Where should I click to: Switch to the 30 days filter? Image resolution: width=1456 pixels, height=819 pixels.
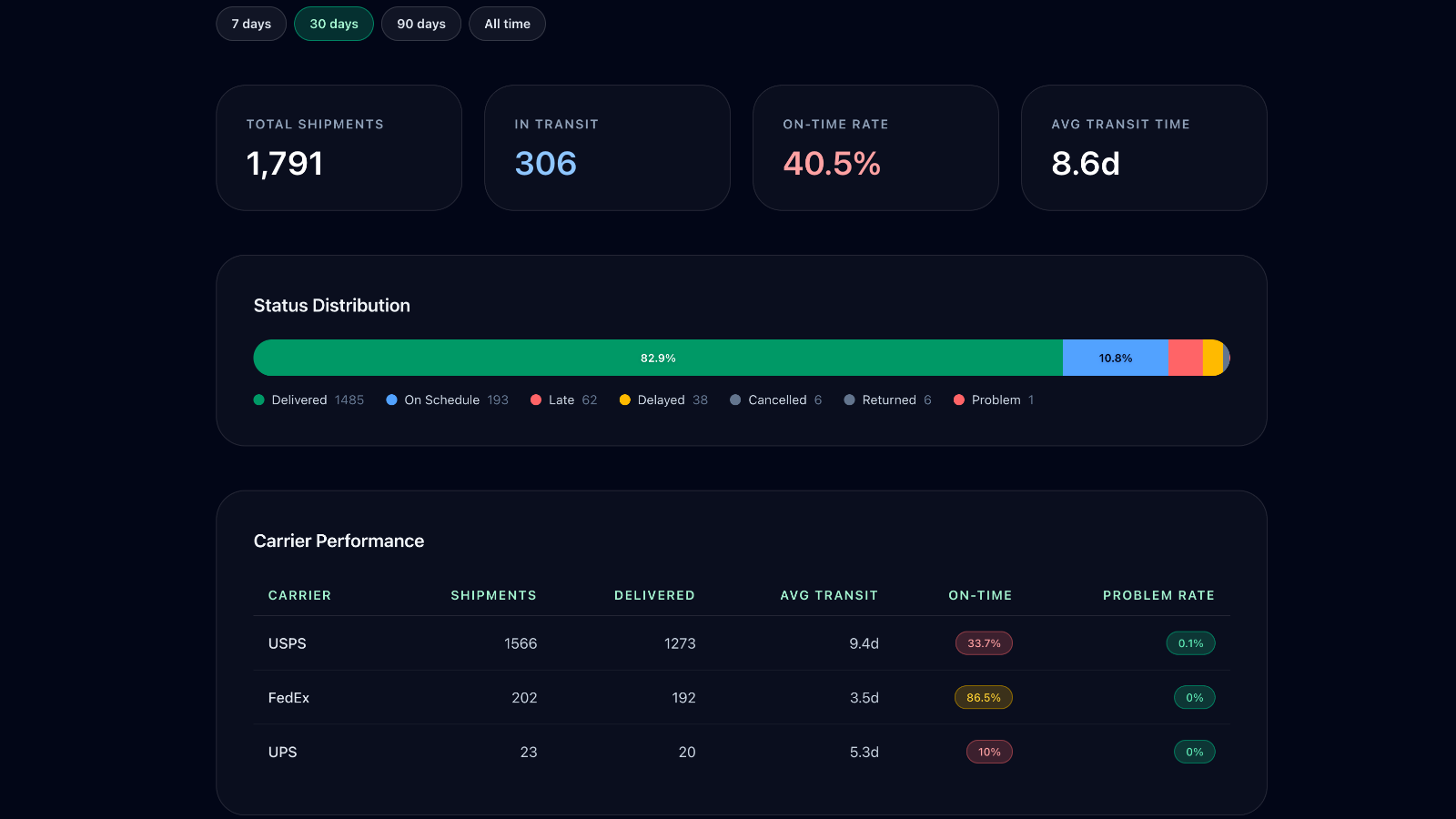point(334,24)
